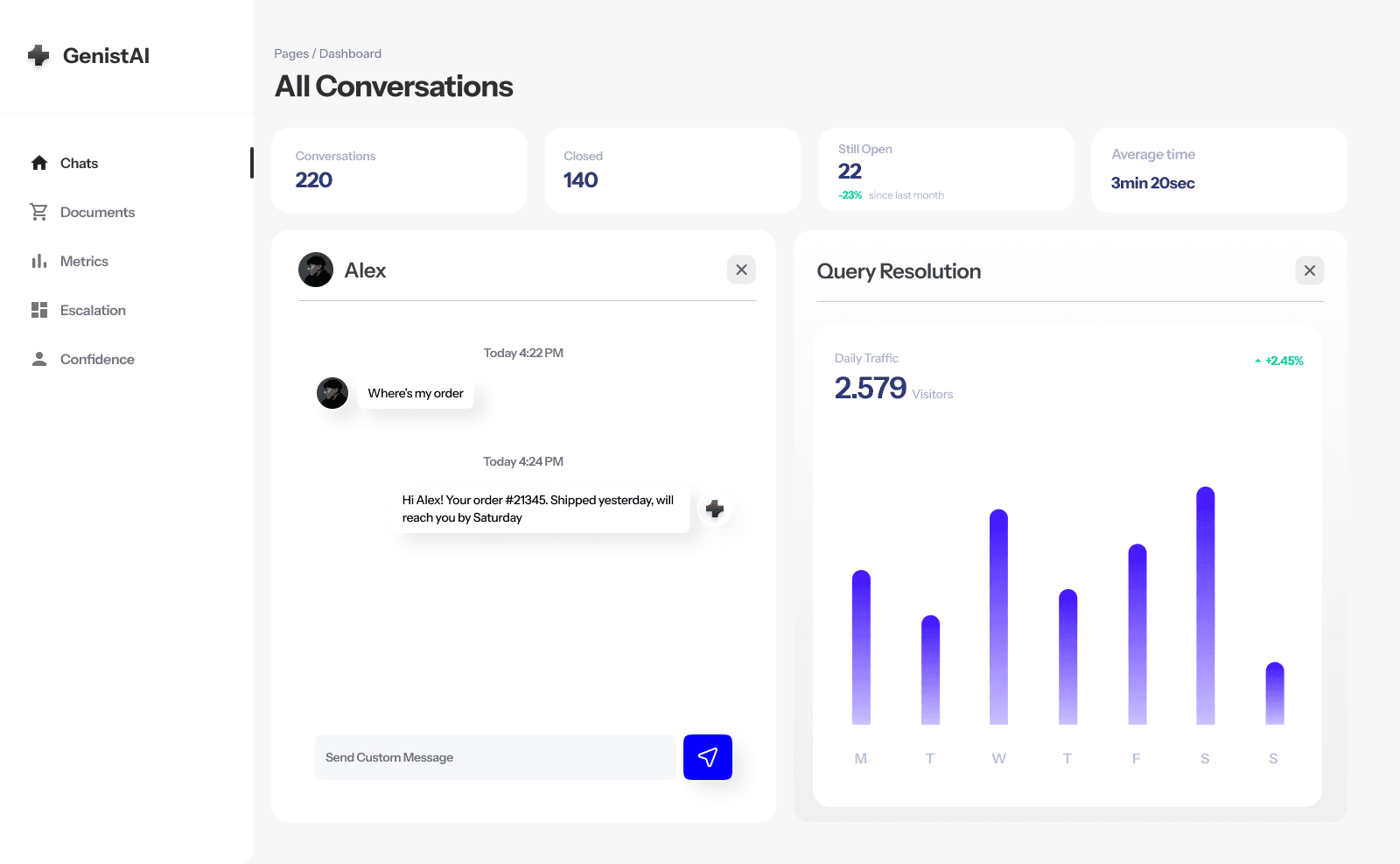Click the Where's my order chat bubble

[416, 393]
